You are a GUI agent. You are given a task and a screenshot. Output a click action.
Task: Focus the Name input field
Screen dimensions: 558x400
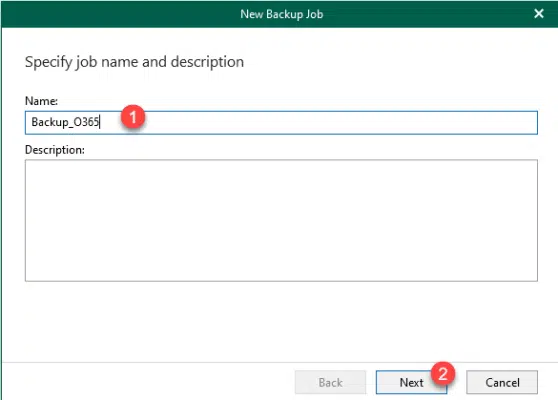281,122
